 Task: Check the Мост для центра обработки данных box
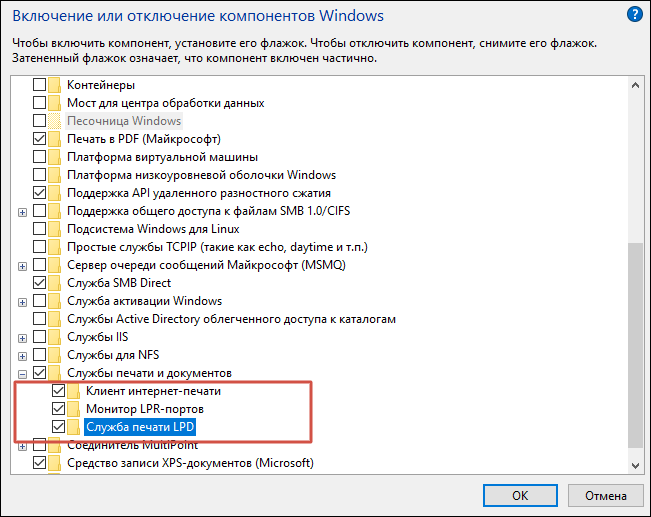click(39, 103)
